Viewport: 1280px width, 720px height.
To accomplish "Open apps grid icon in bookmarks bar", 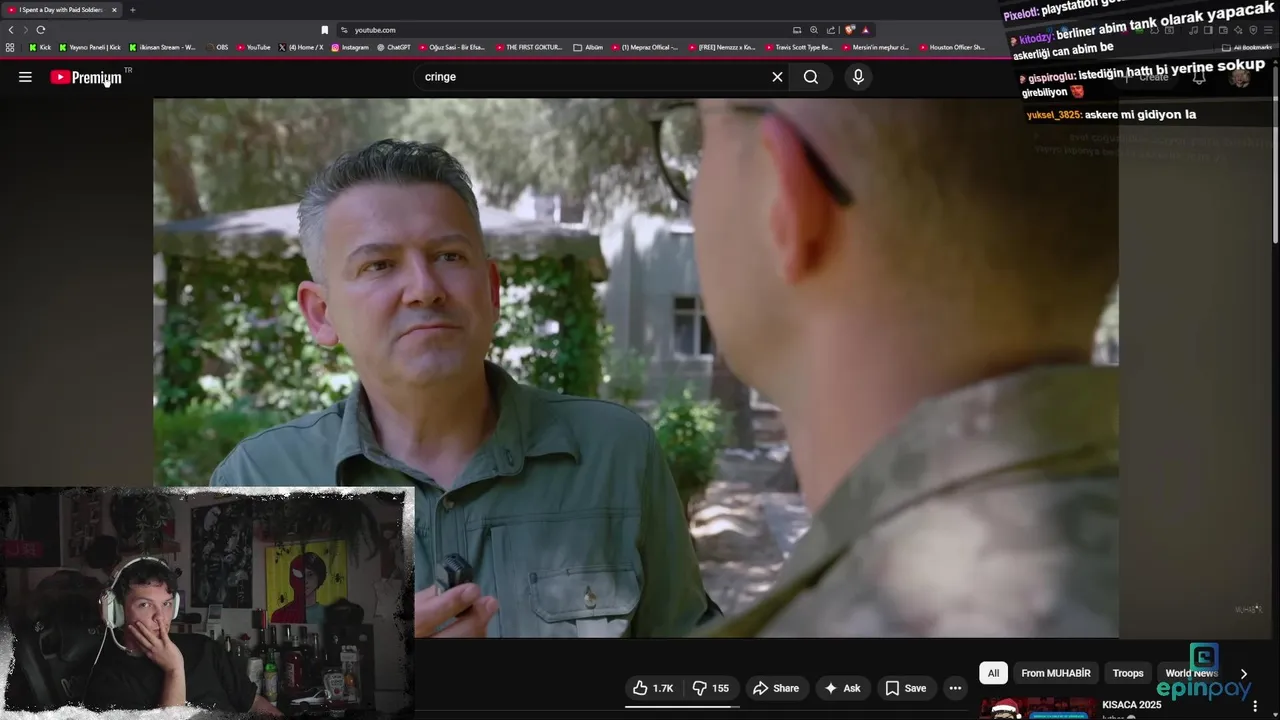I will coord(10,47).
